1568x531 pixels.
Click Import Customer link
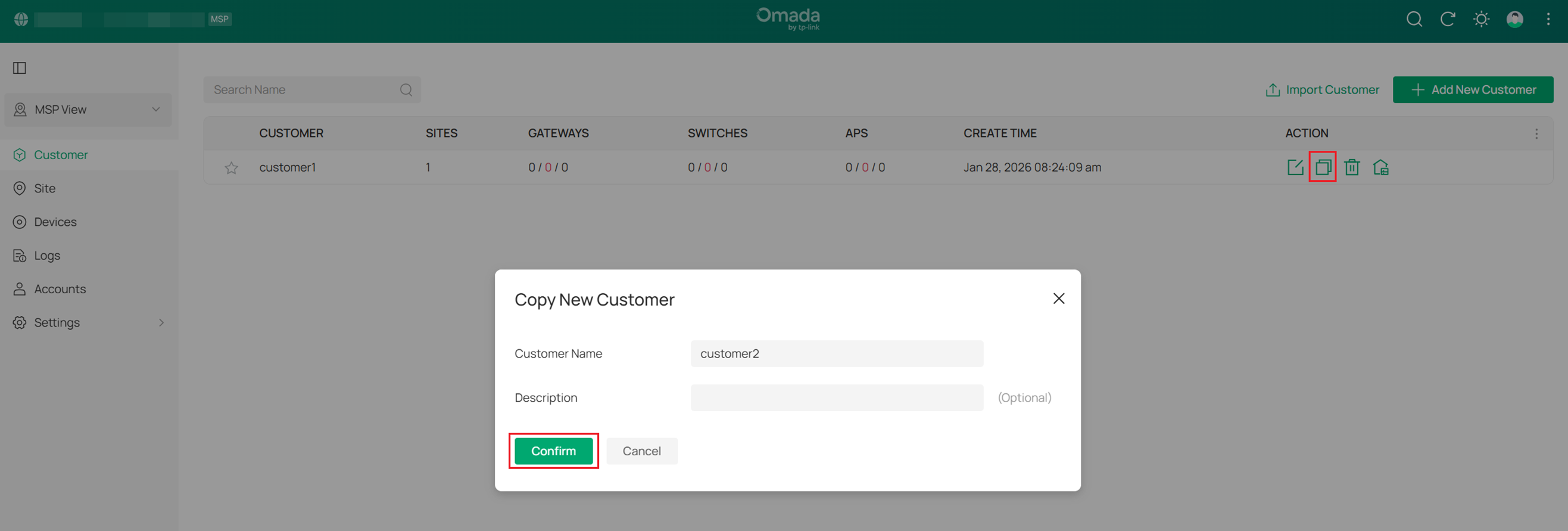(x=1322, y=89)
